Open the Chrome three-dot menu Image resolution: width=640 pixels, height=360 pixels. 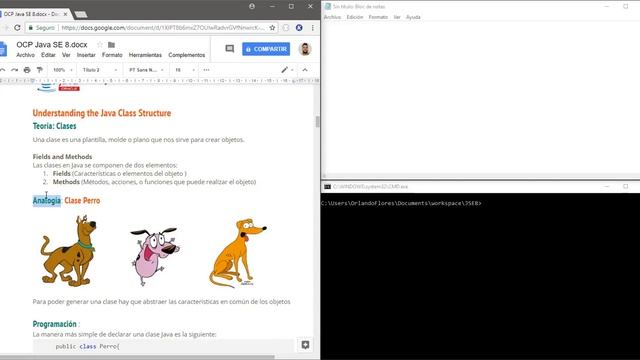pos(313,28)
